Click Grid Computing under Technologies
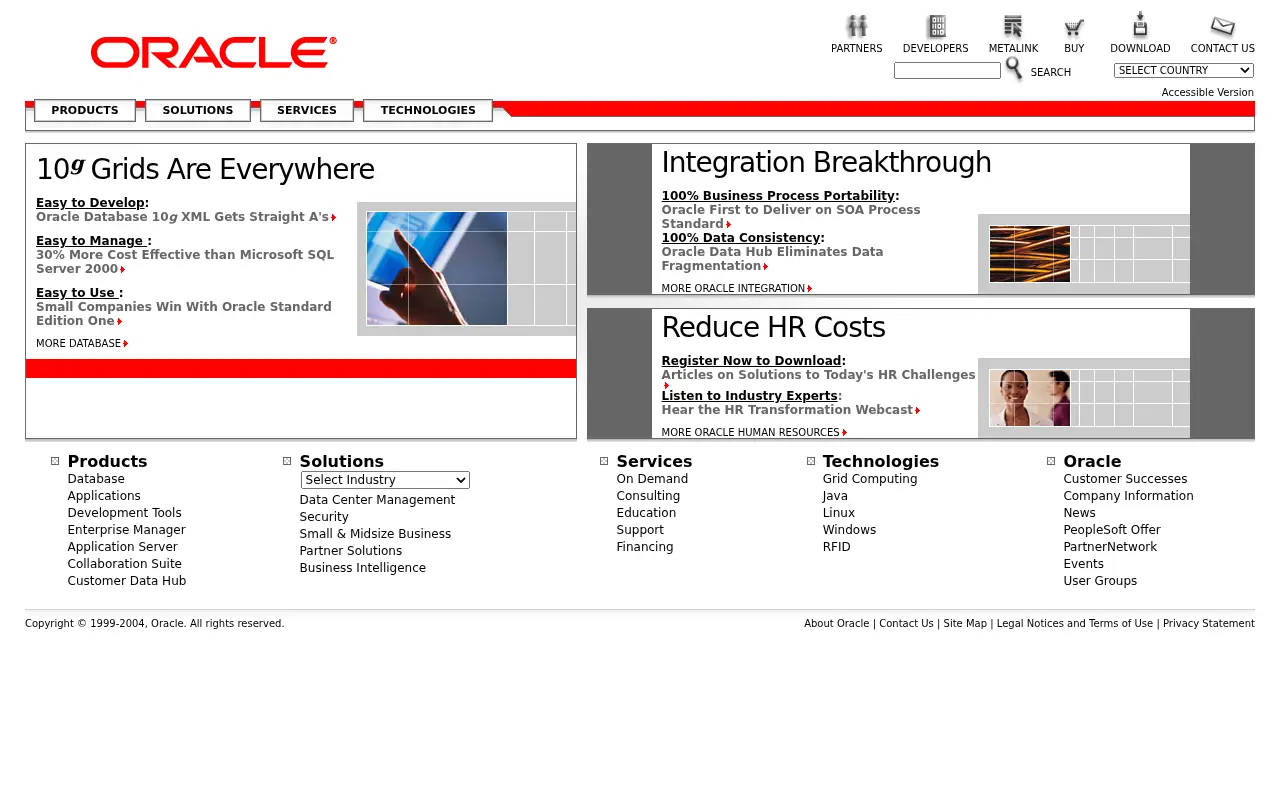1280x800 pixels. (x=870, y=479)
